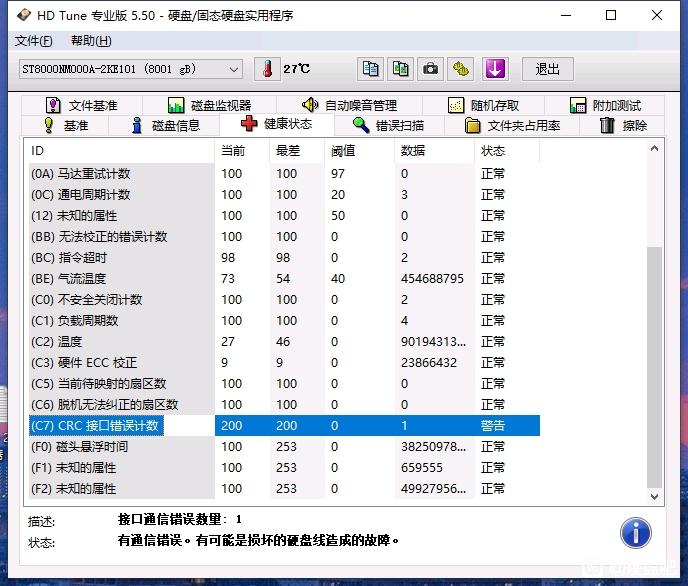Switch to the 擦除 tab
This screenshot has width=688, height=586.
[x=623, y=125]
